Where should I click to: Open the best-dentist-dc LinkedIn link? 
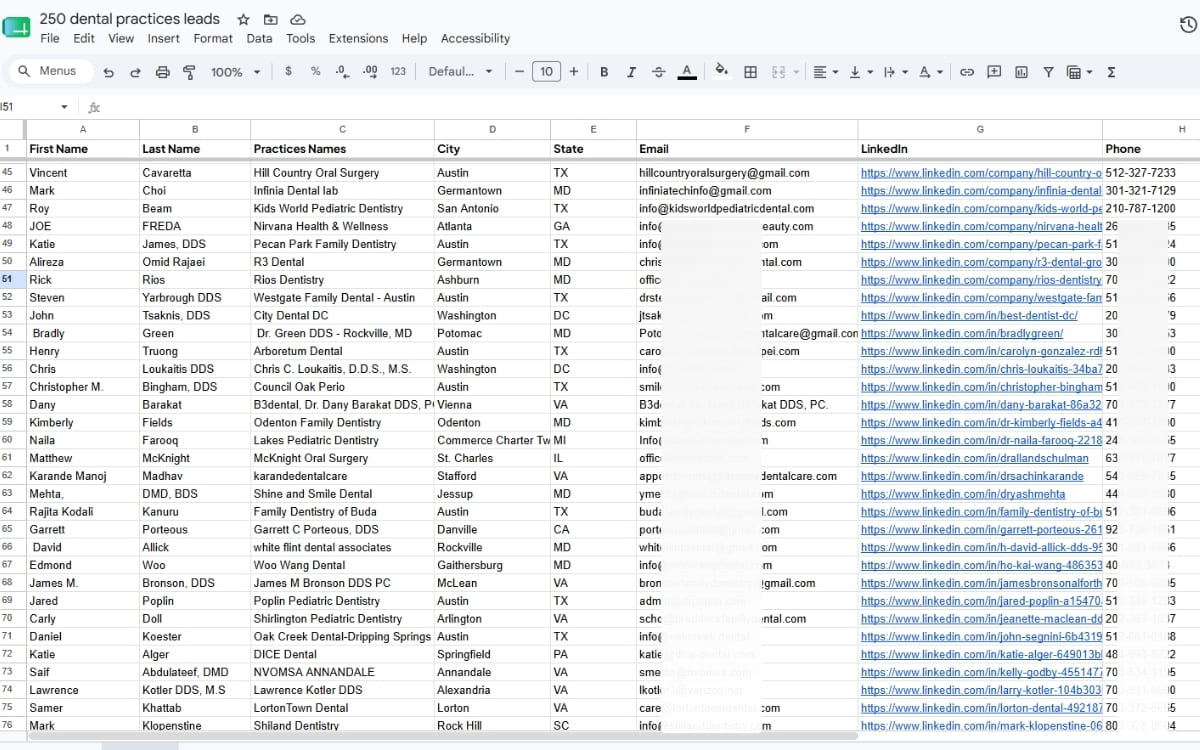(x=969, y=315)
